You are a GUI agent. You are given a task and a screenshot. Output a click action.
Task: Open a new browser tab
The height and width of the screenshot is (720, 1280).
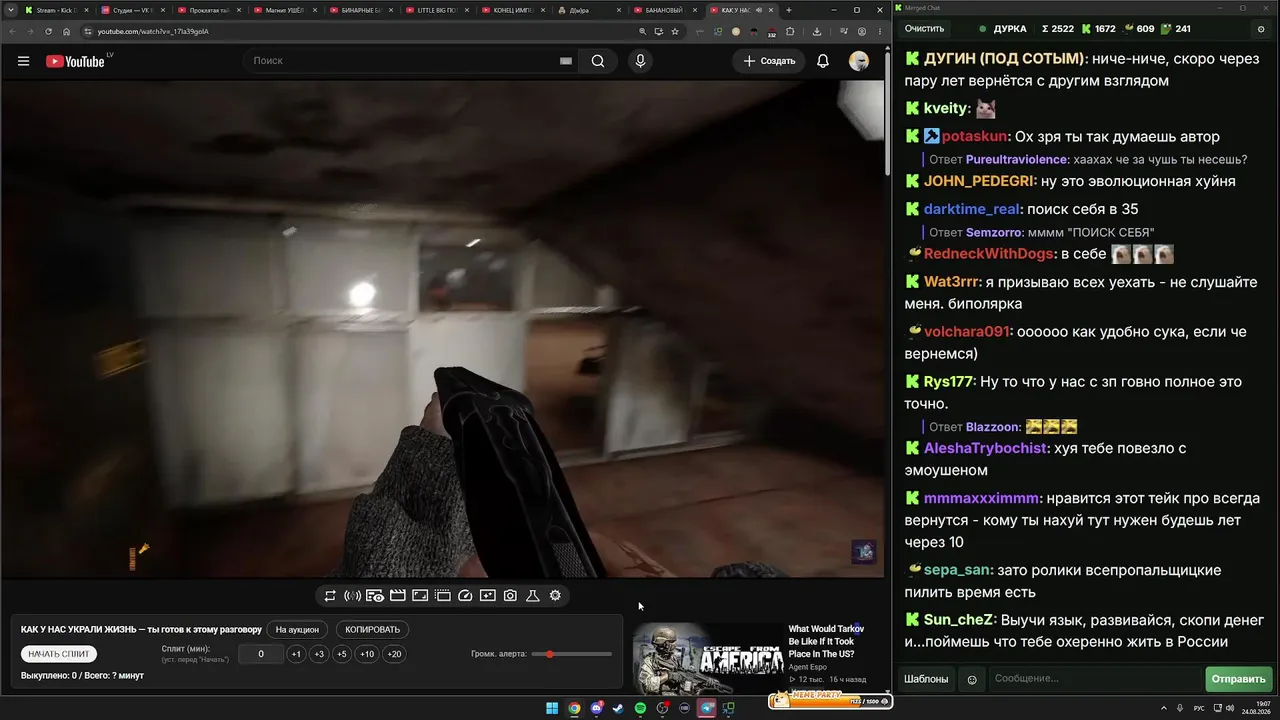pos(789,10)
